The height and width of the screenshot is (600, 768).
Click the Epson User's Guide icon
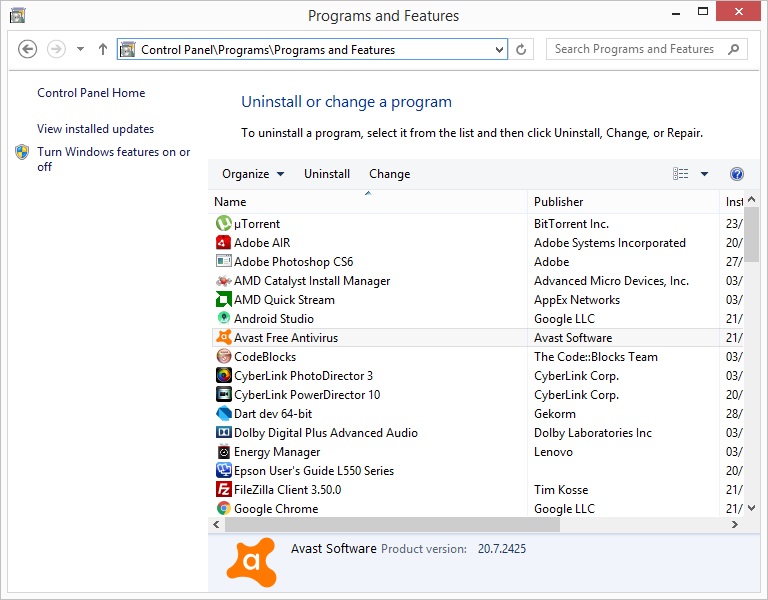223,470
